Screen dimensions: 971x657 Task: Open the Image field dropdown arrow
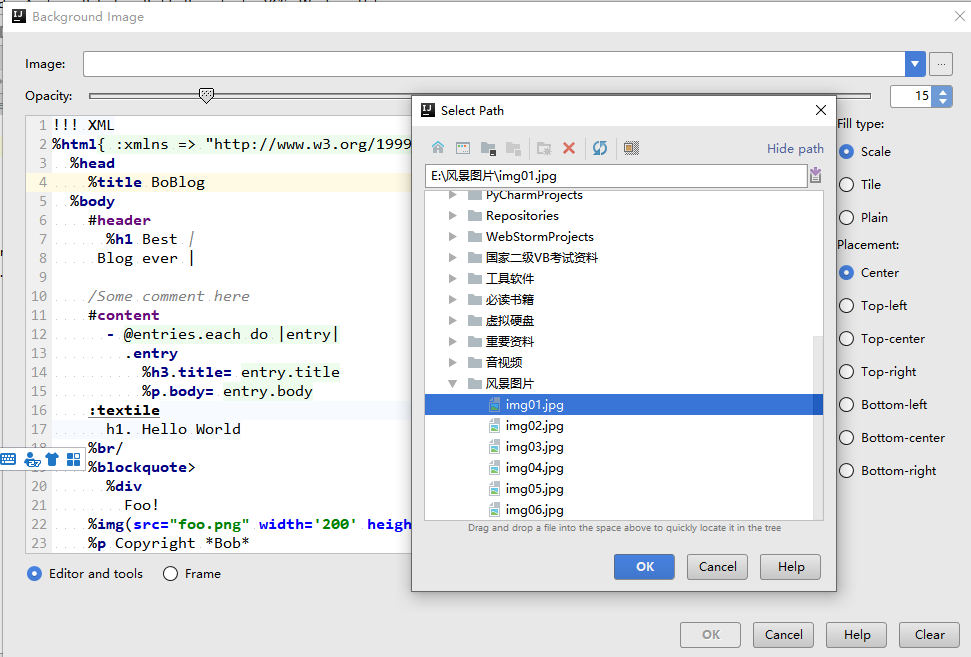(914, 63)
